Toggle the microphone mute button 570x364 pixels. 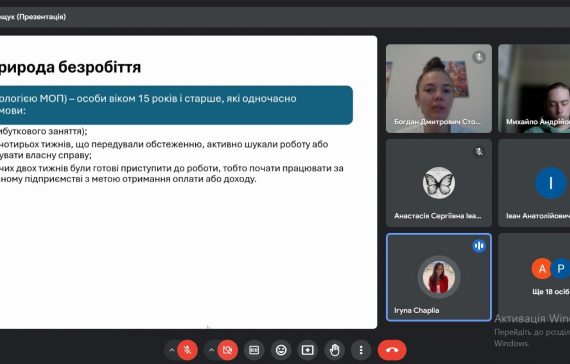188,350
